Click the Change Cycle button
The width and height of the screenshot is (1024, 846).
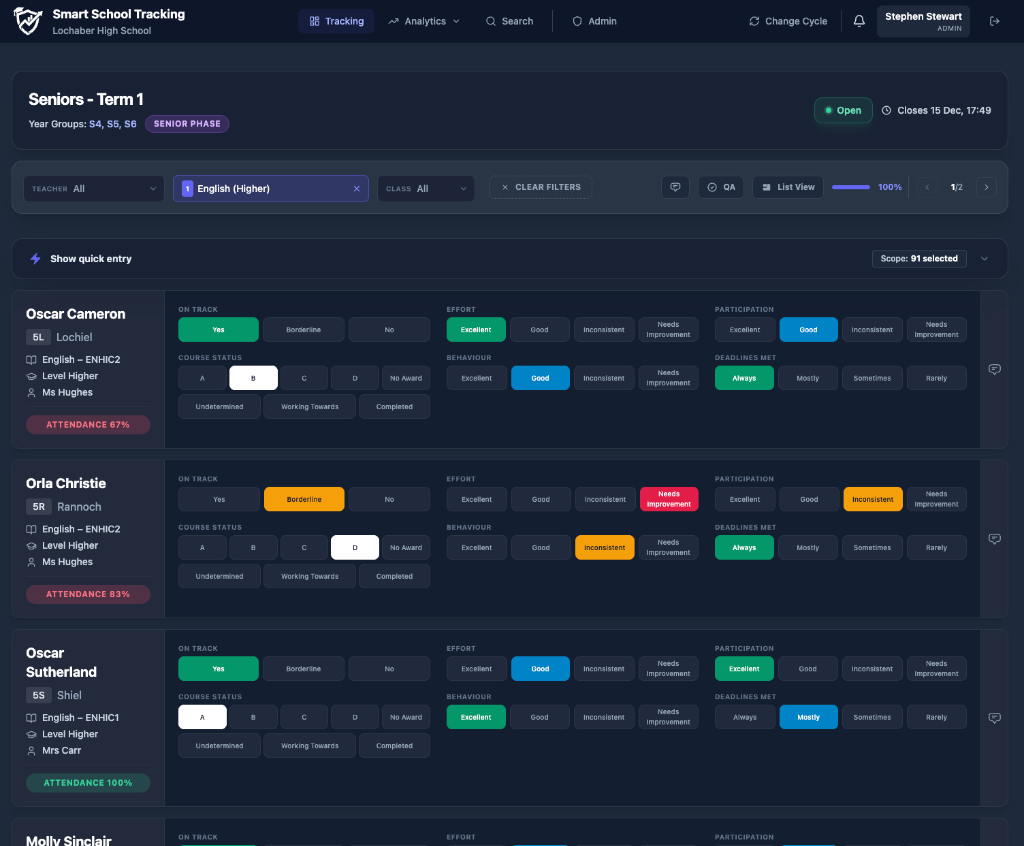coord(787,21)
